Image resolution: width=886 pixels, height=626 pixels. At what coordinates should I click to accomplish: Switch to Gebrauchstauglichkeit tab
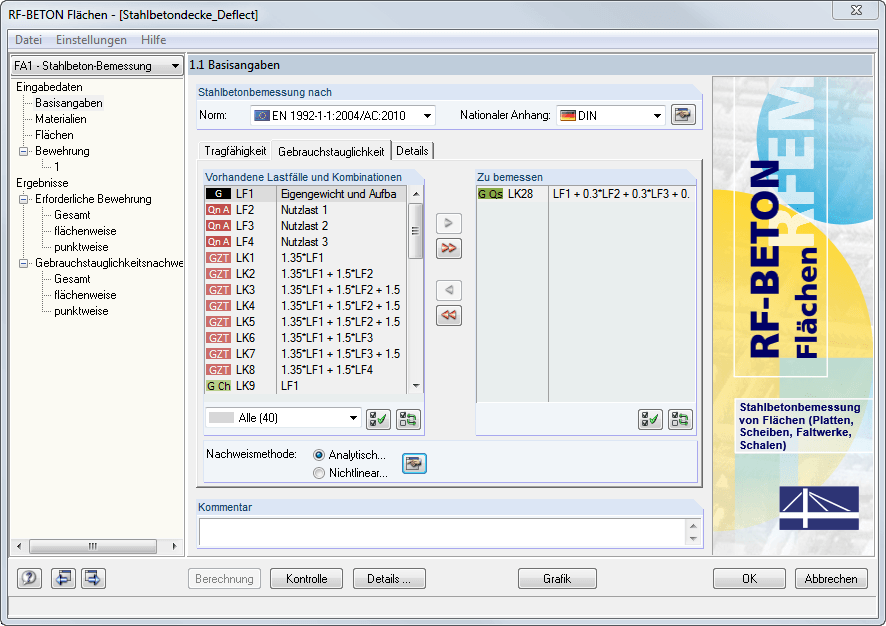tap(331, 151)
